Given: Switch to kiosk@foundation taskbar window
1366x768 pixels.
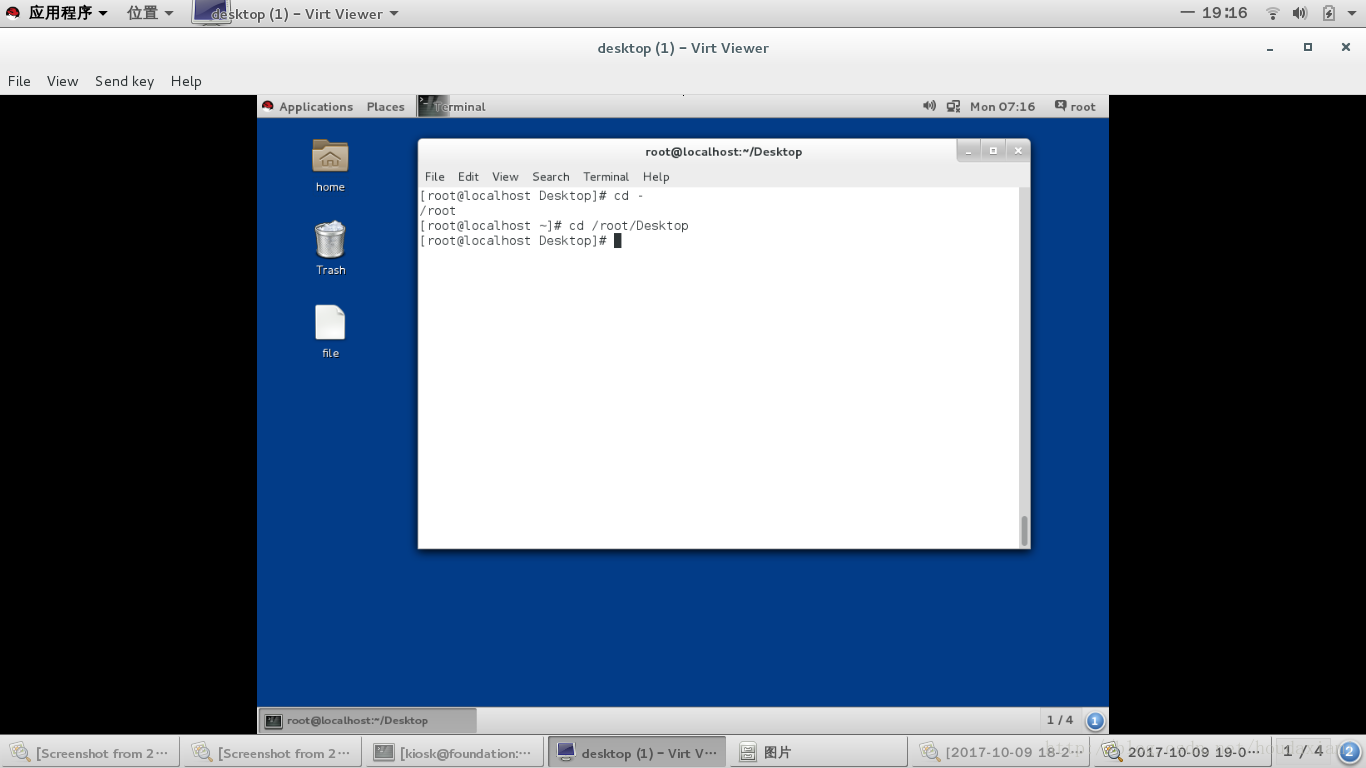Looking at the screenshot, I should pyautogui.click(x=455, y=752).
